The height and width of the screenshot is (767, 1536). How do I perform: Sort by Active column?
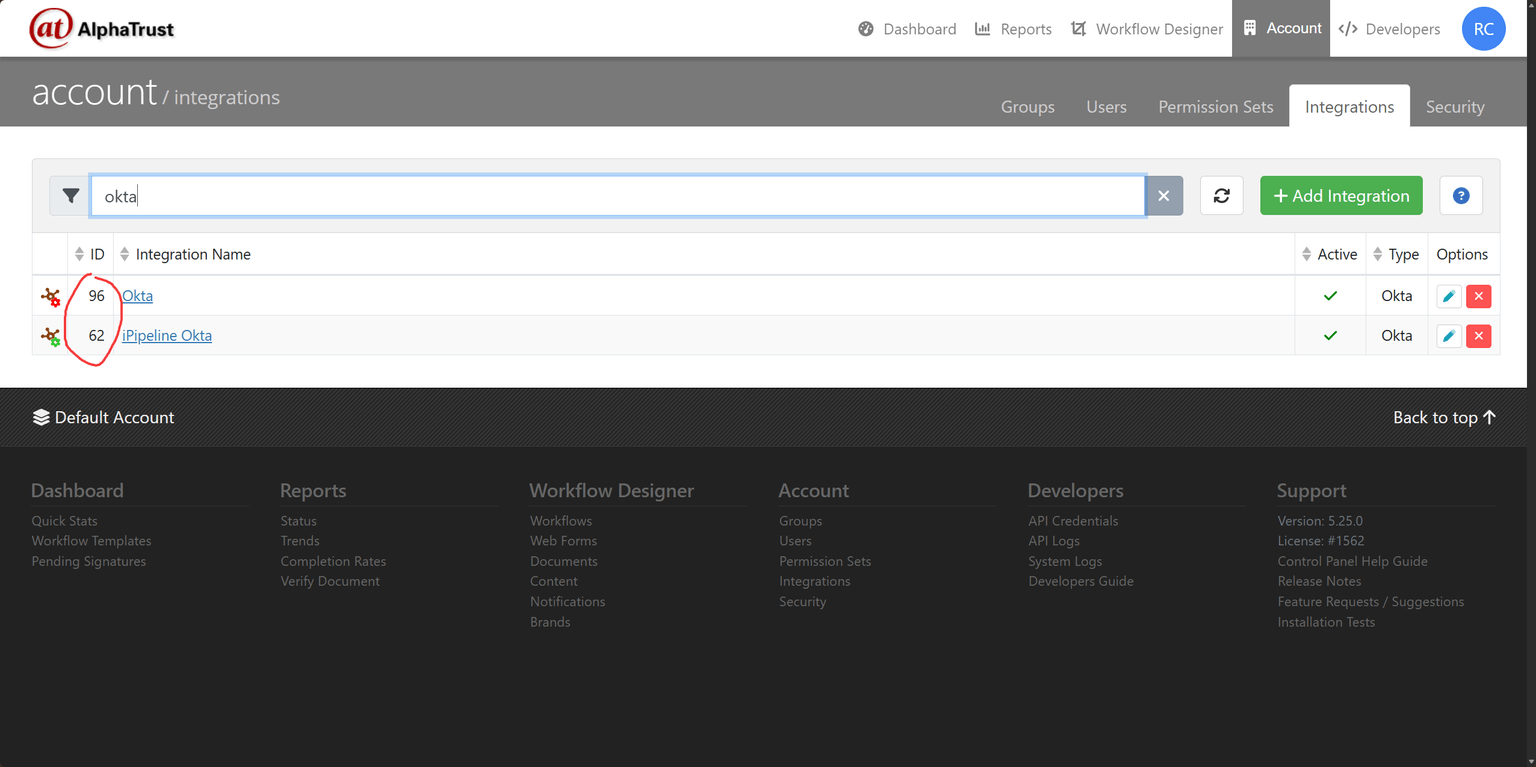coord(1329,254)
